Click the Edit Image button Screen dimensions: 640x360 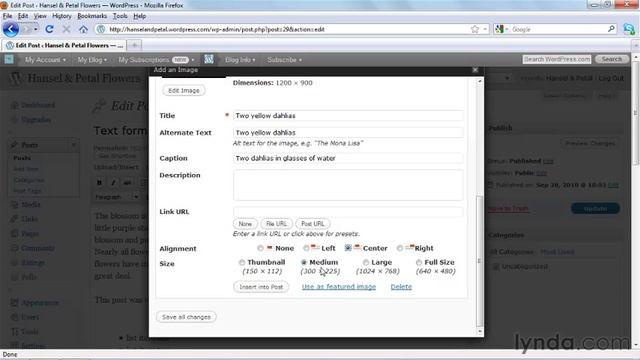coord(184,91)
